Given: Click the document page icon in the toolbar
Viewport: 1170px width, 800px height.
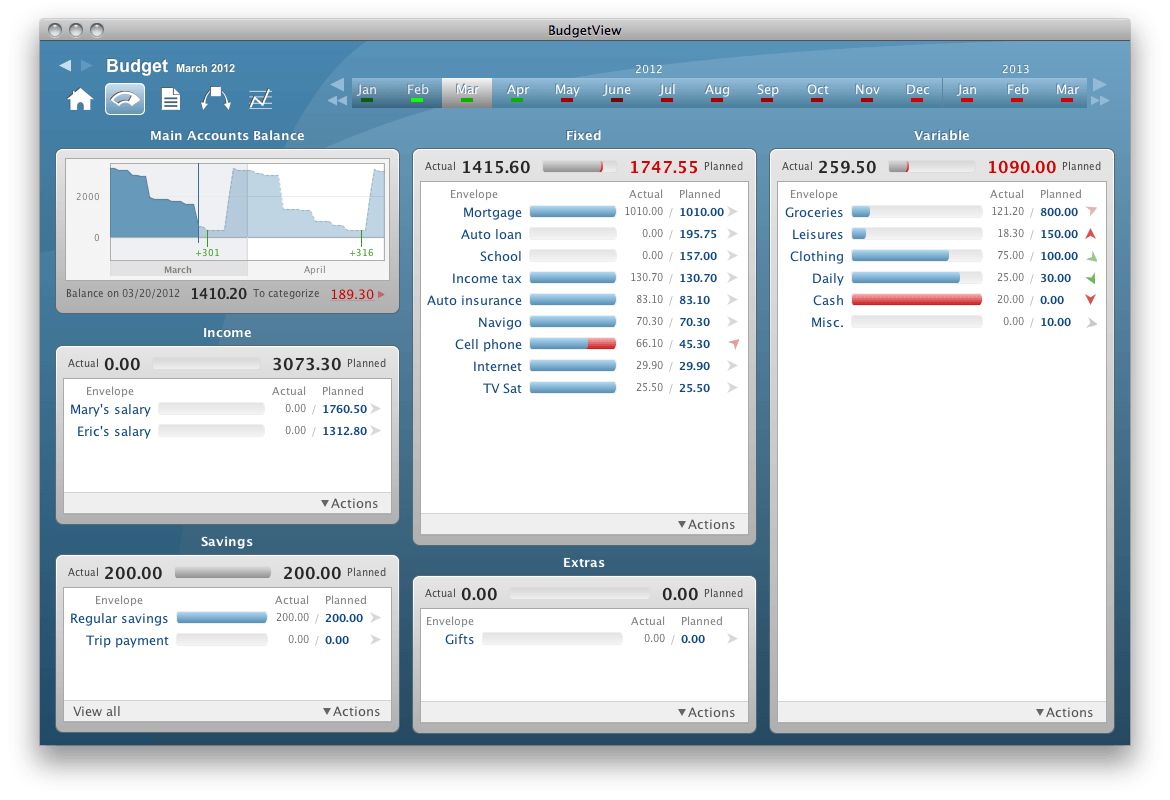Looking at the screenshot, I should point(170,98).
